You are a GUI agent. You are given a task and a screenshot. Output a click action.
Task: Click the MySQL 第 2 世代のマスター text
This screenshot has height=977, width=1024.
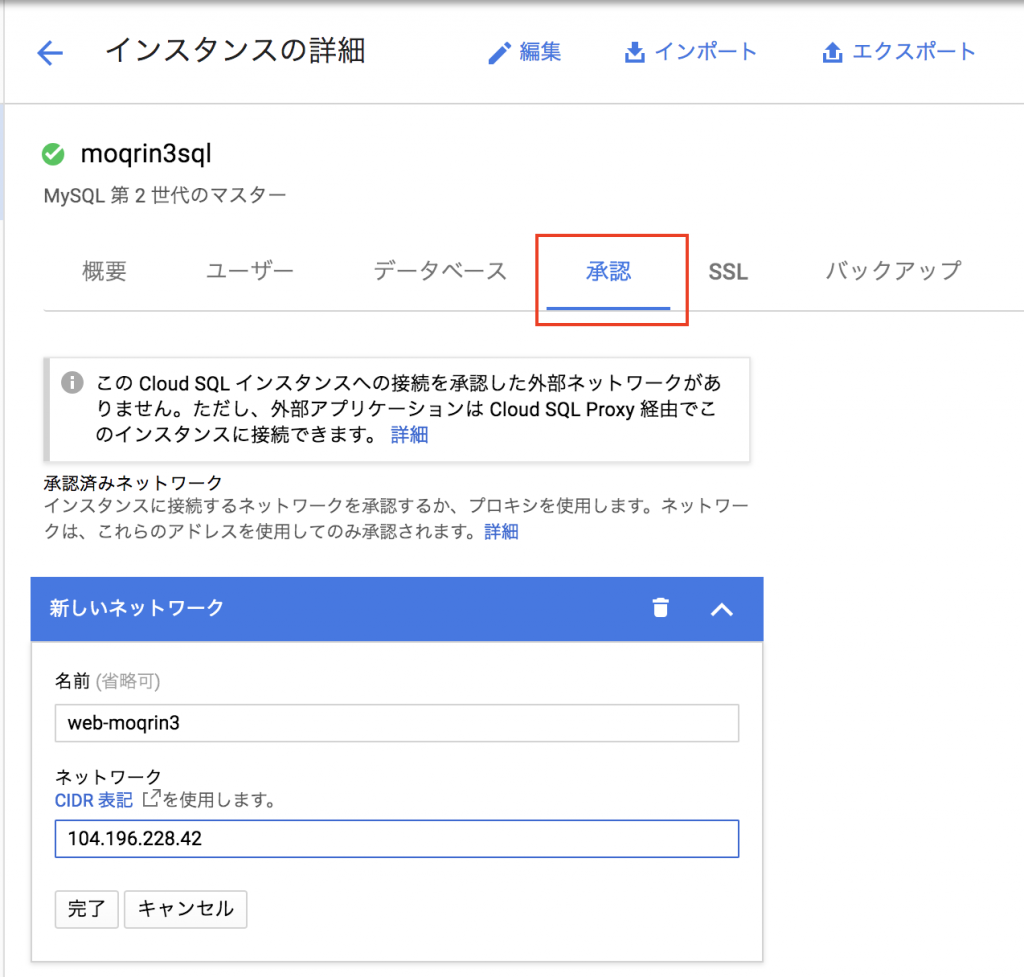click(165, 195)
